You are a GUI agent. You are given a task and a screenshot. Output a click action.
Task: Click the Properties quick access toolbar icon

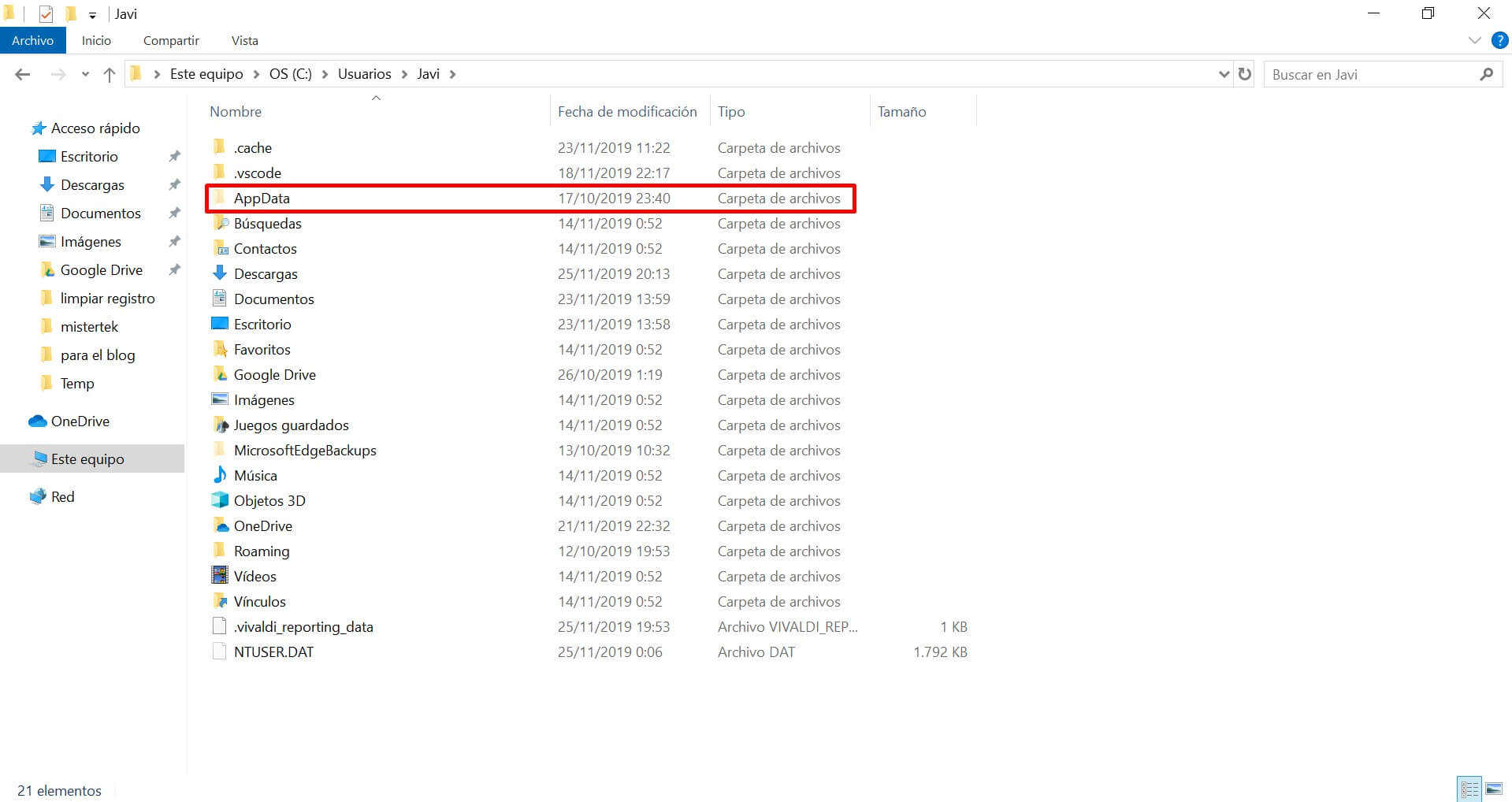(x=46, y=14)
